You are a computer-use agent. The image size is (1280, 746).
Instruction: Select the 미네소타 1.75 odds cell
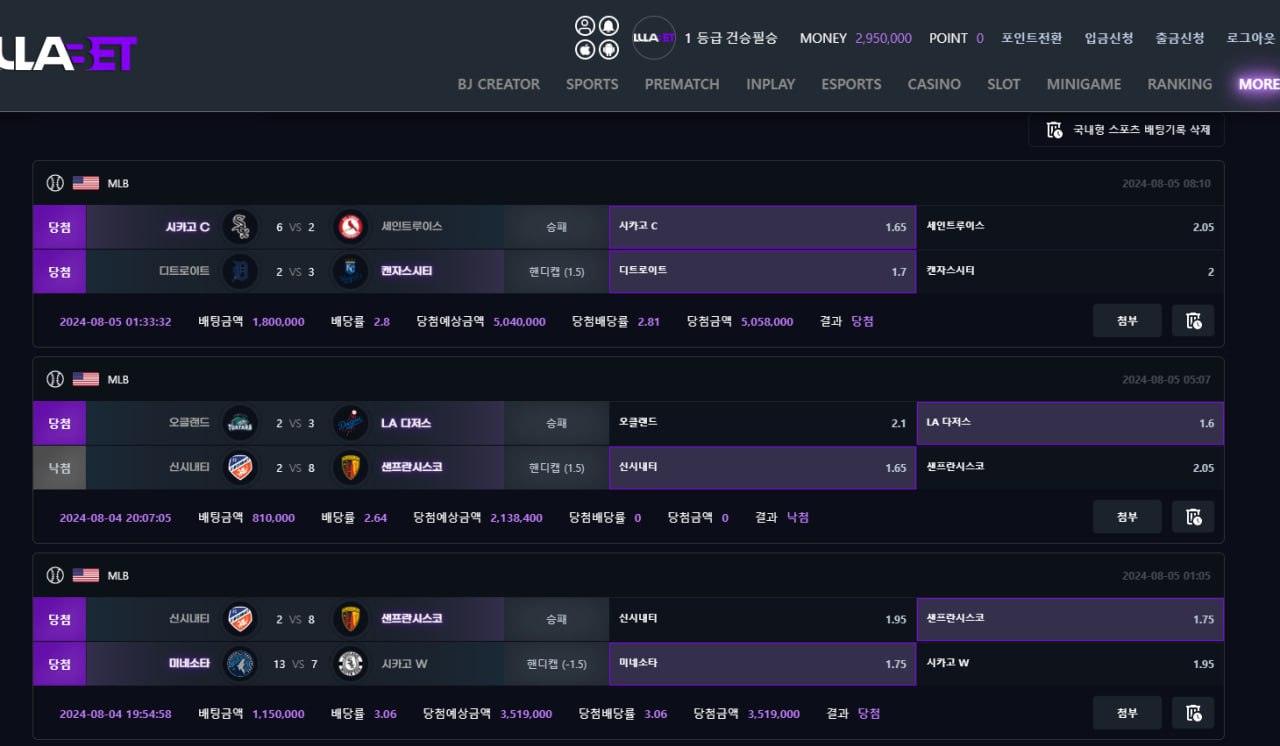coord(762,663)
